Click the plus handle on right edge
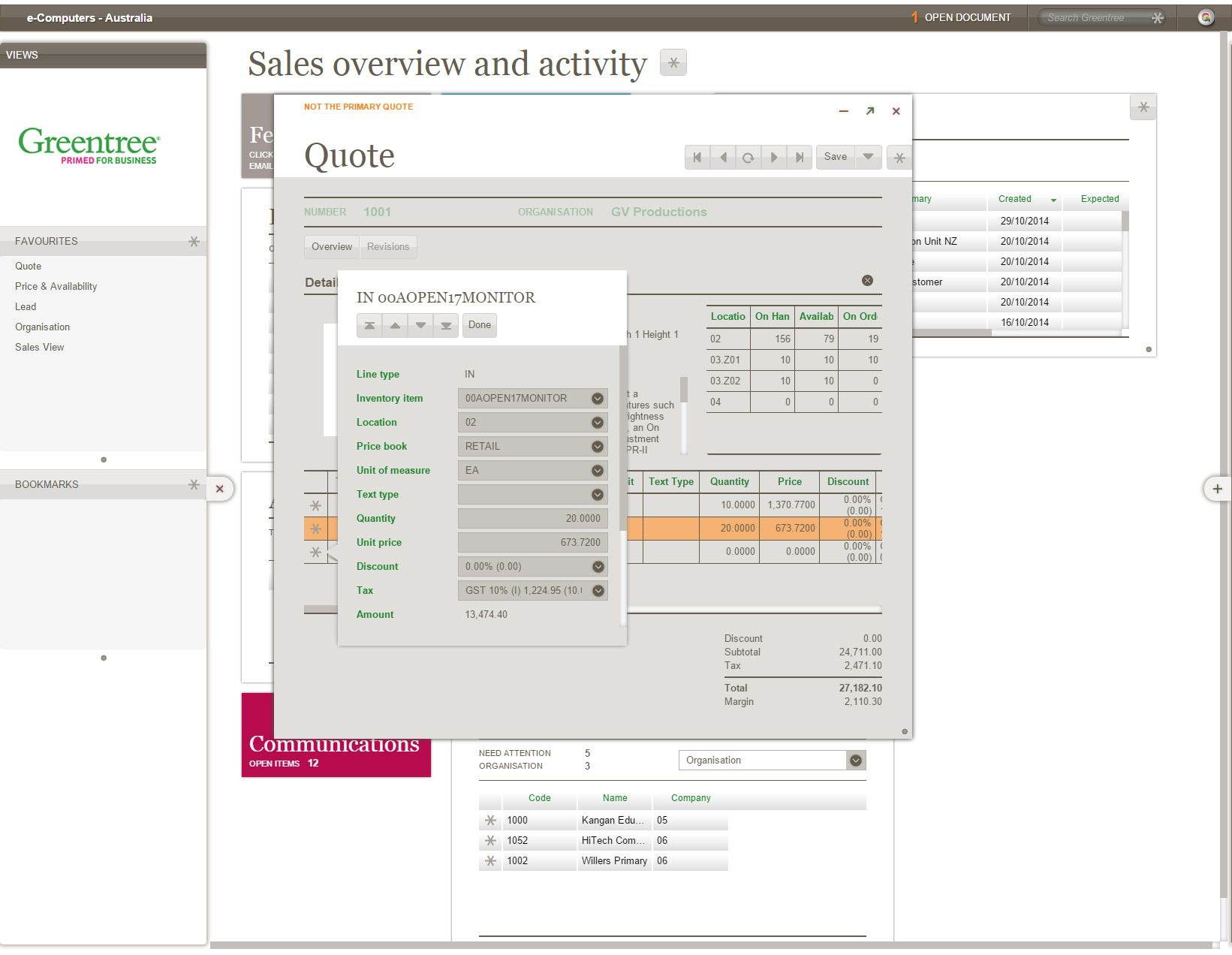 click(x=1217, y=489)
